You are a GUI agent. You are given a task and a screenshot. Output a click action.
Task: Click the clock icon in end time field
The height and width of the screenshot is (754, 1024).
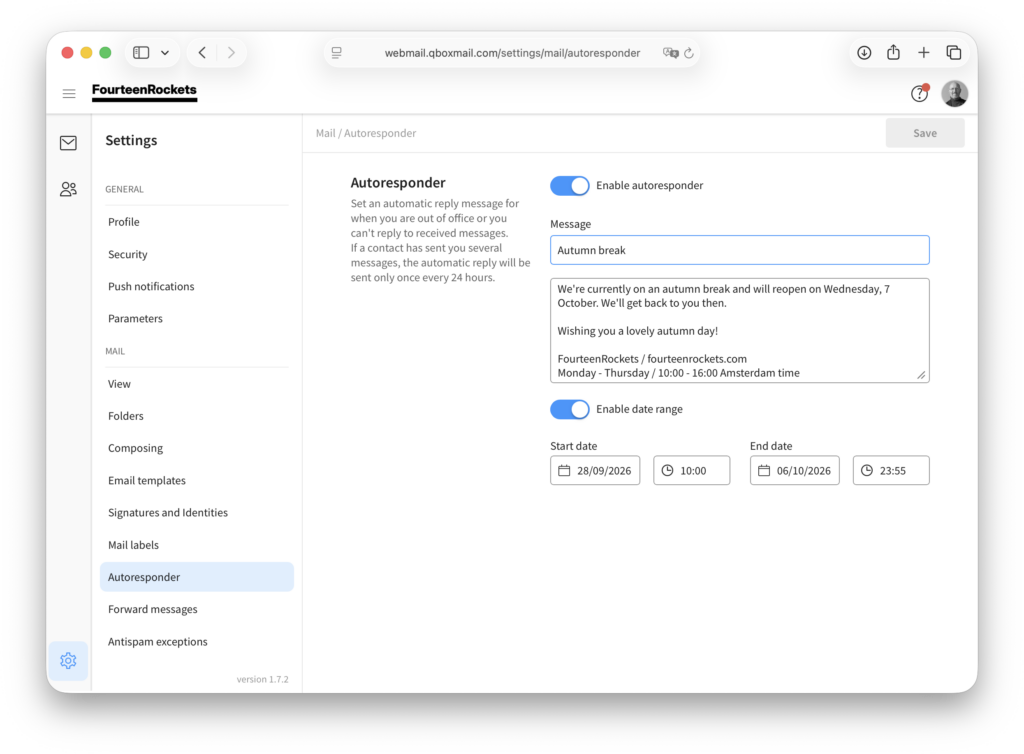(x=867, y=470)
